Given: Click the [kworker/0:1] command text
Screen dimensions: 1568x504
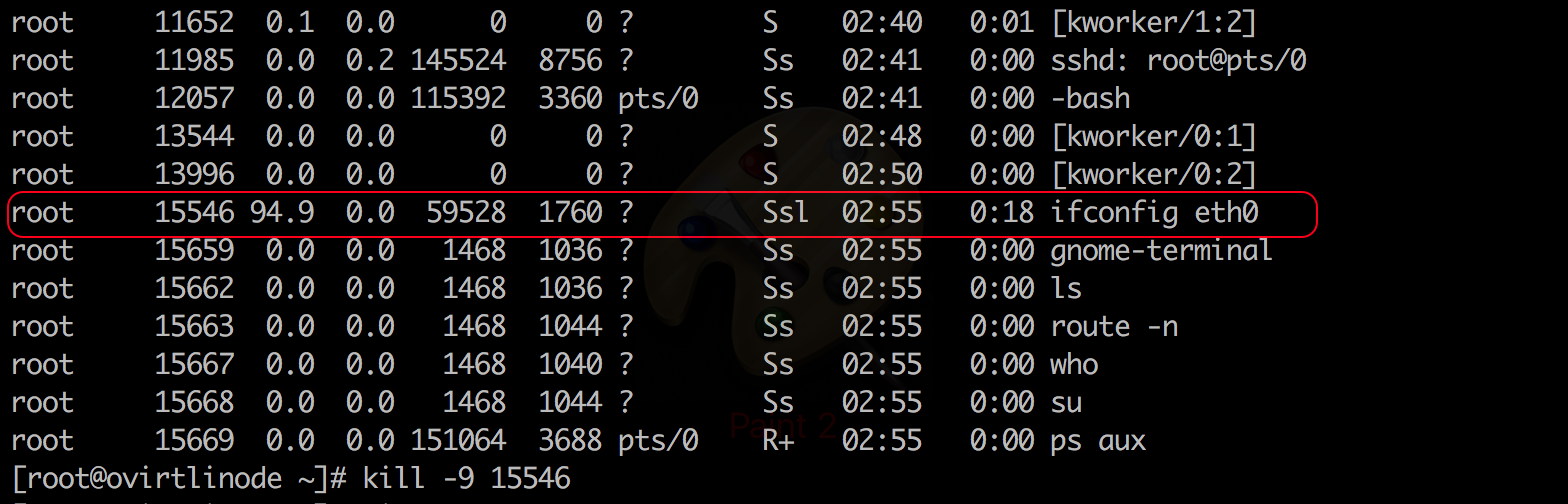Looking at the screenshot, I should [1154, 136].
